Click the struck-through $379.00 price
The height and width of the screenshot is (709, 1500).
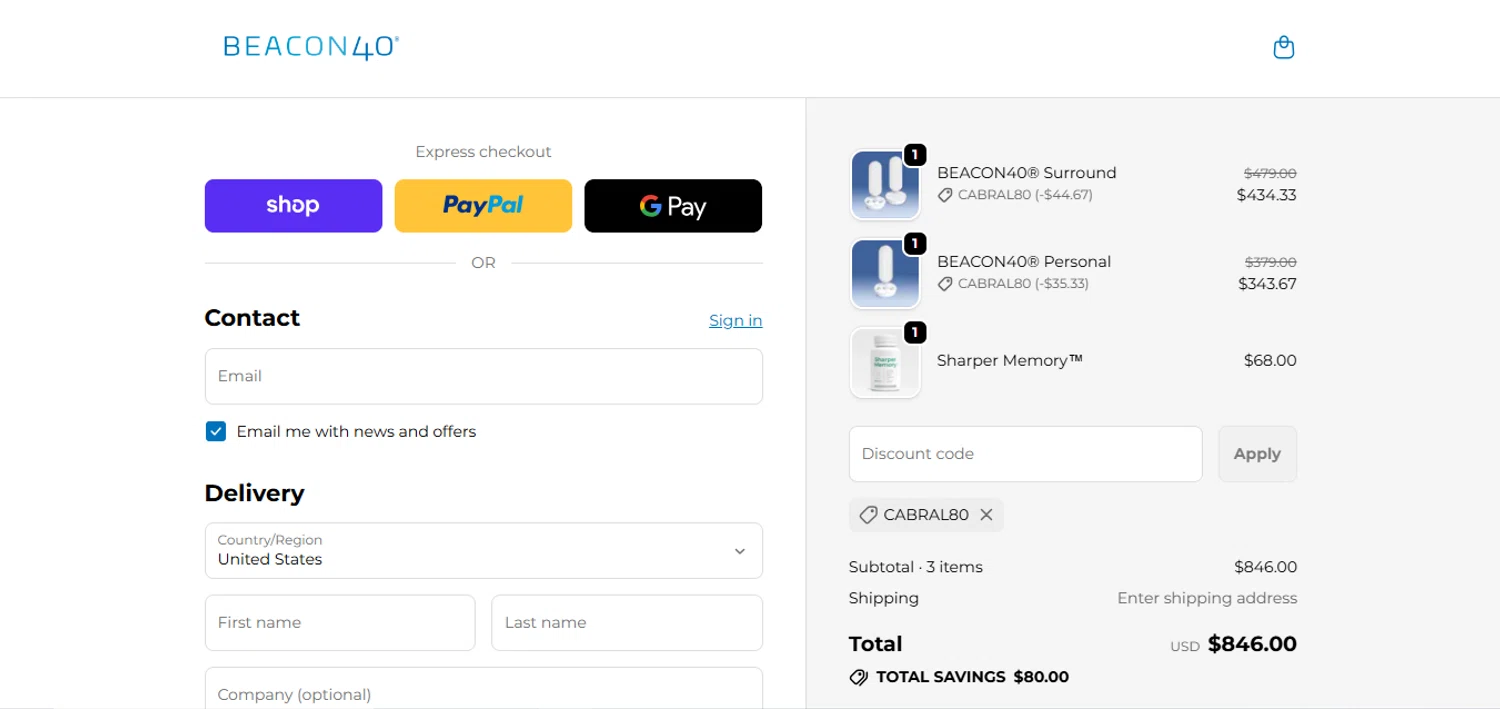point(1270,262)
